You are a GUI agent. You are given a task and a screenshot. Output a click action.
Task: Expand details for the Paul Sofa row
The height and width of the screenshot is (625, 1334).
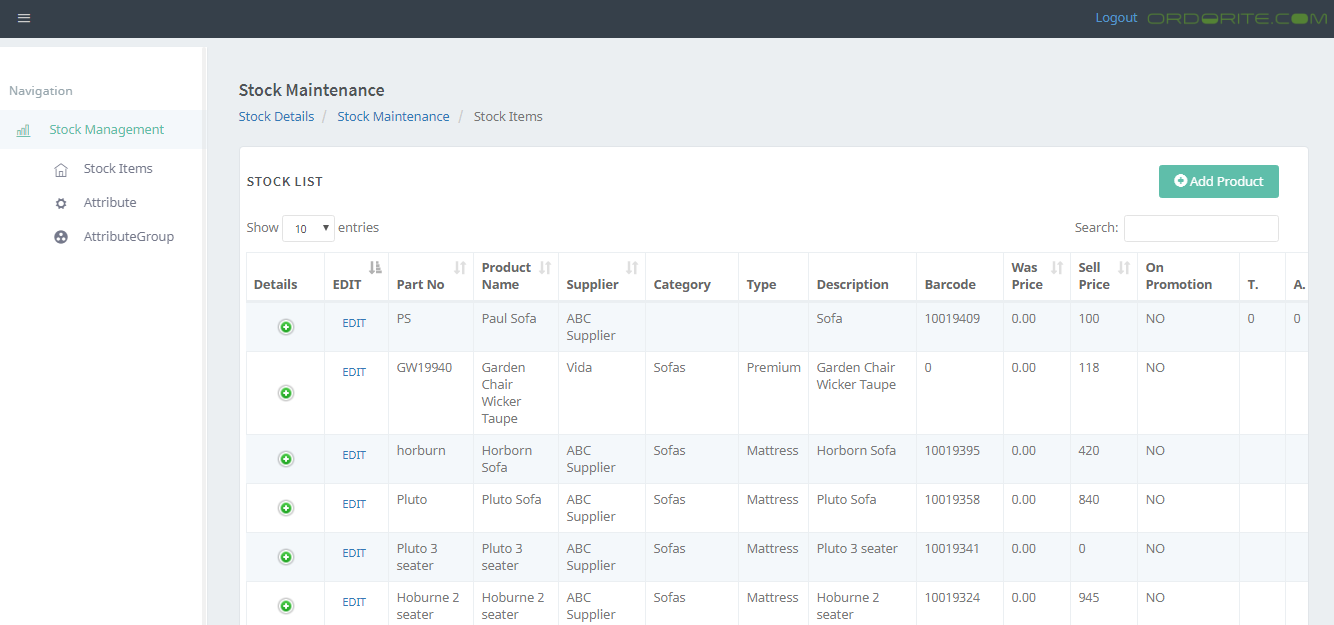[x=286, y=327]
